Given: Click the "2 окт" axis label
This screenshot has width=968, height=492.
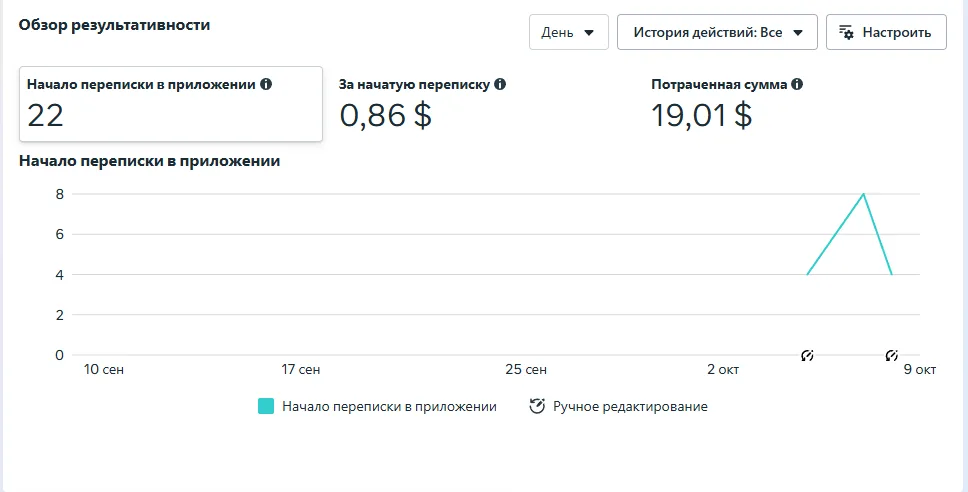Looking at the screenshot, I should coord(723,370).
